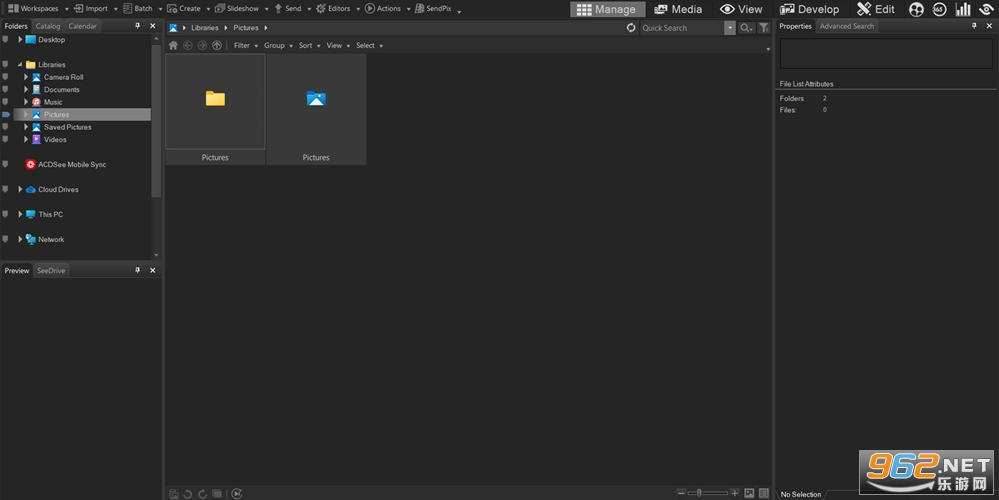The height and width of the screenshot is (500, 999).
Task: Switch to the Calendar tab
Action: (83, 26)
